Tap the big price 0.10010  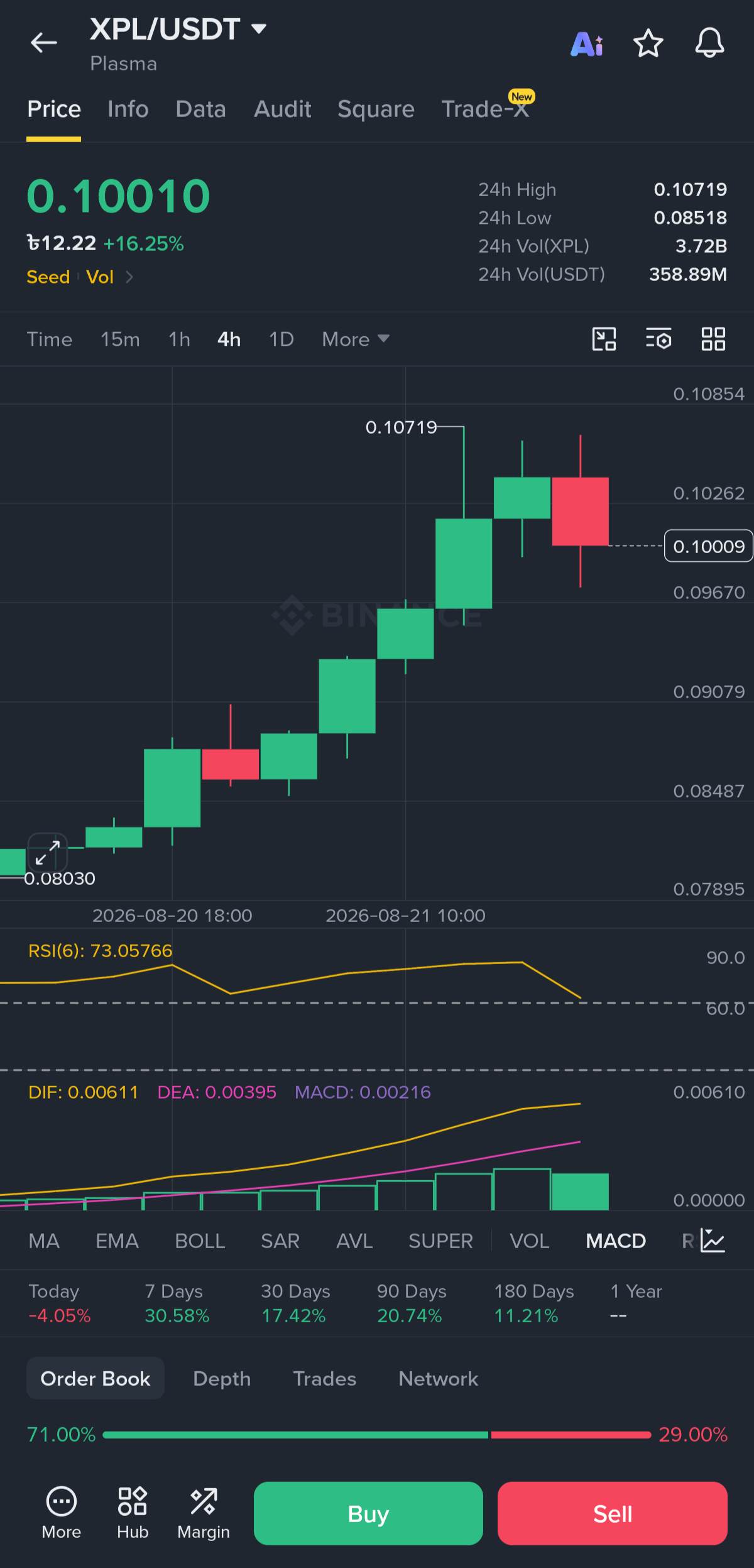118,196
